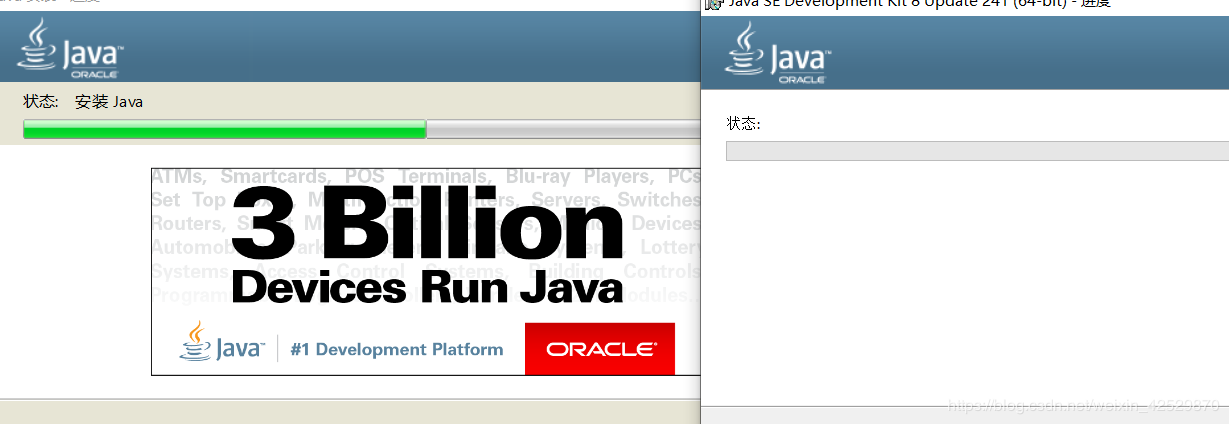Click the '状态: 安装 Java' status text

[83, 102]
